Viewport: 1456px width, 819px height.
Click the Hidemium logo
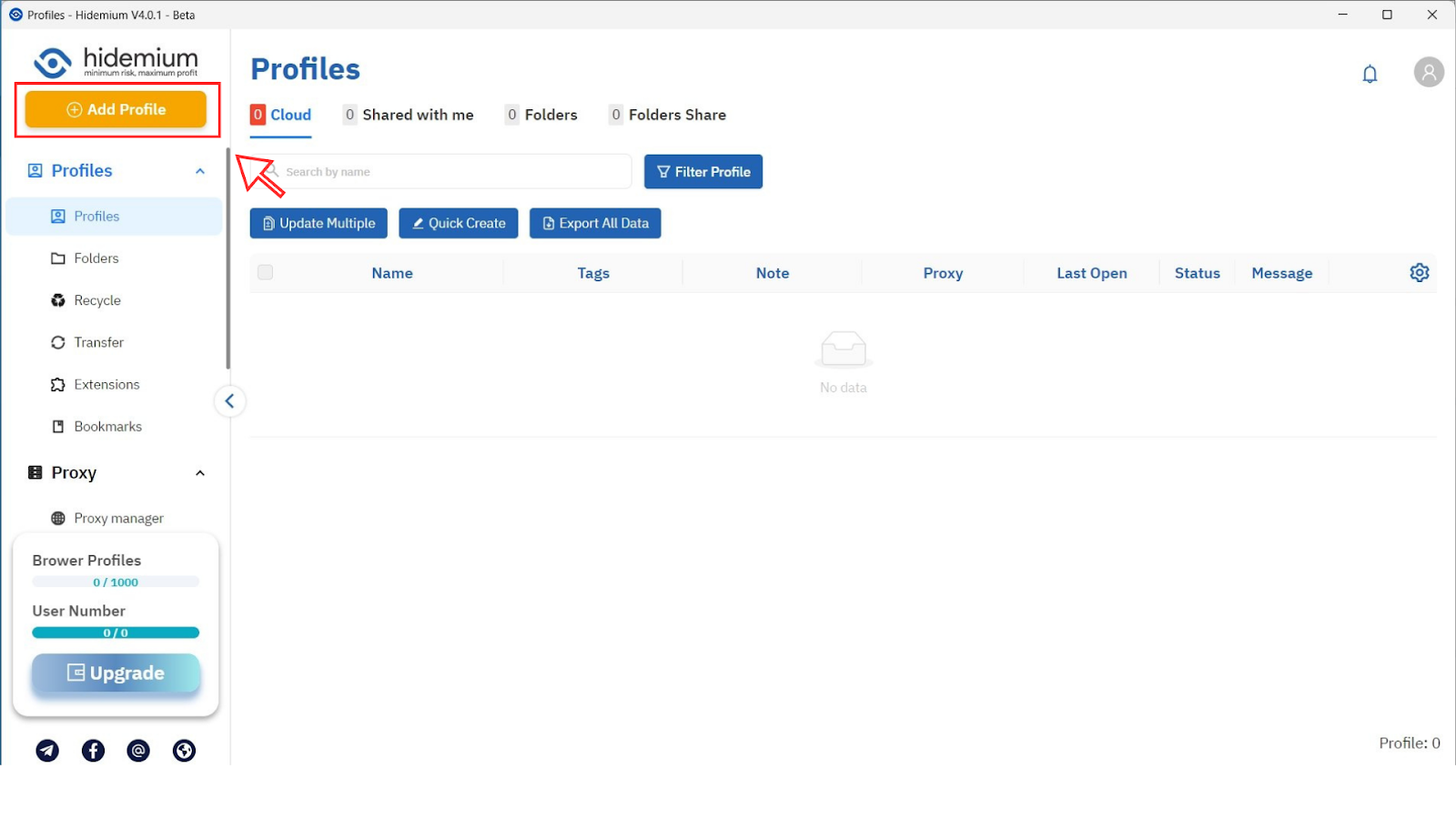116,62
